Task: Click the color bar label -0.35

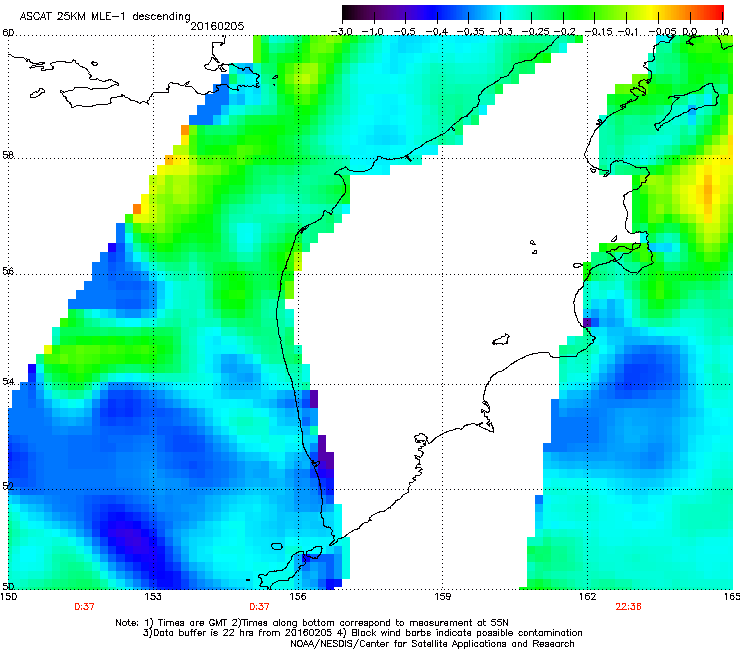Action: coord(470,32)
